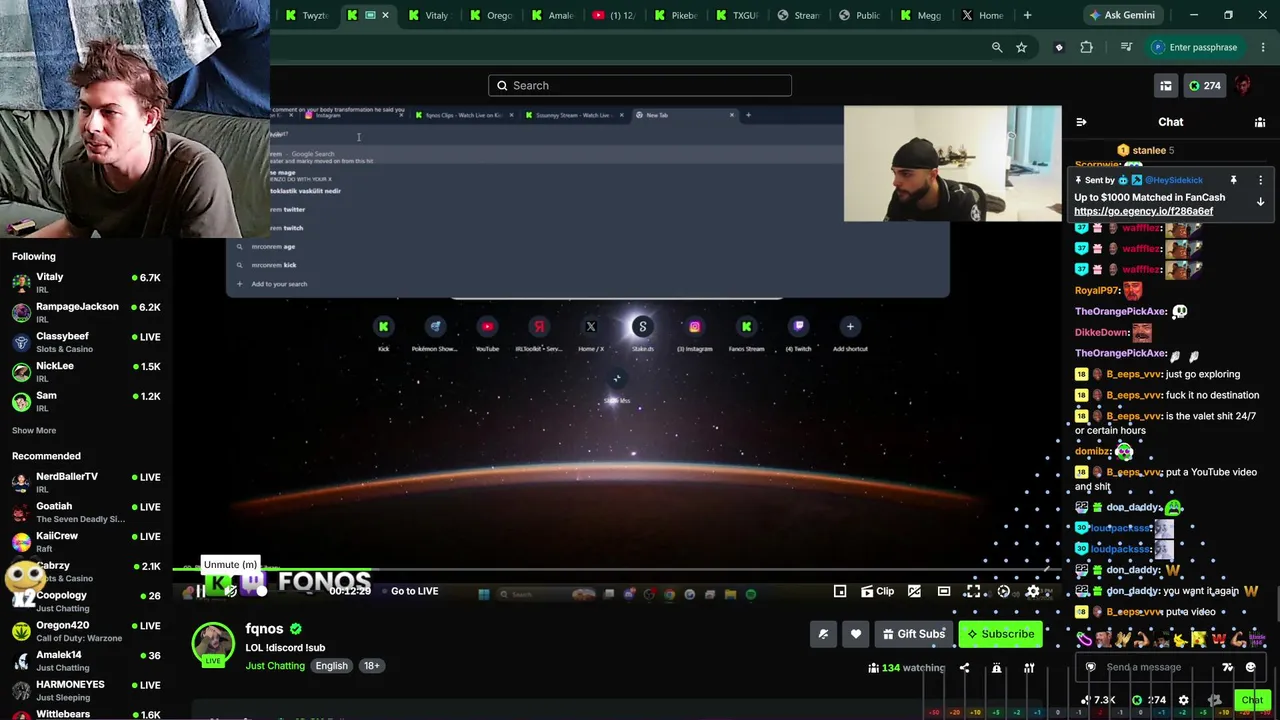
Task: Click the circular icon left of player settings gear
Action: click(1004, 591)
